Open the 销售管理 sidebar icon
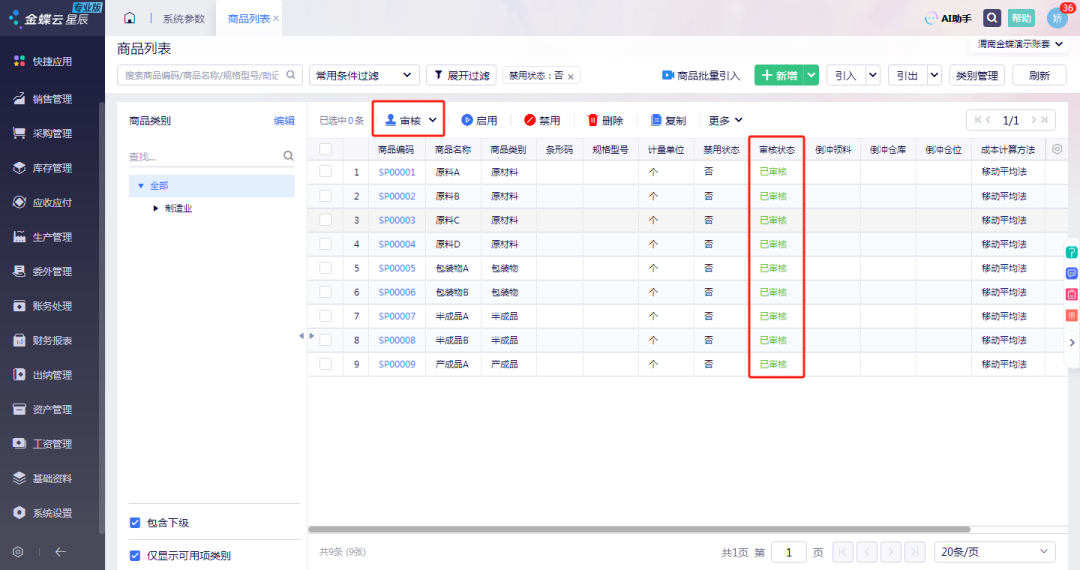1080x570 pixels. click(x=19, y=98)
